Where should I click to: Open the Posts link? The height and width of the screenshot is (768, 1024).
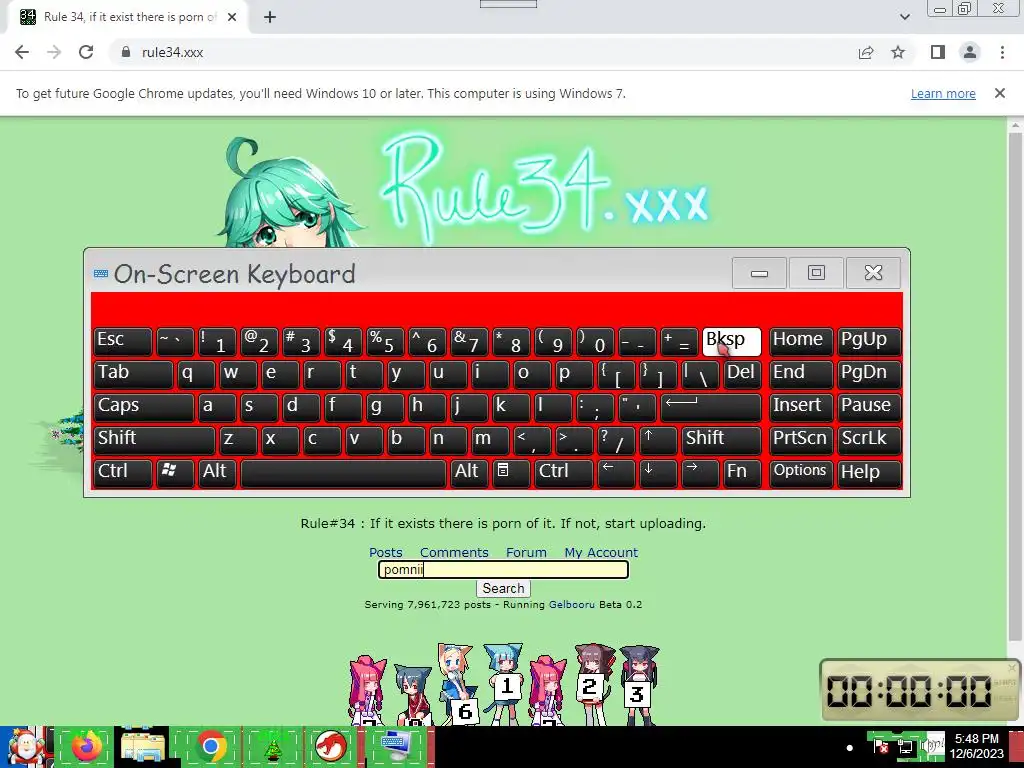(x=385, y=552)
